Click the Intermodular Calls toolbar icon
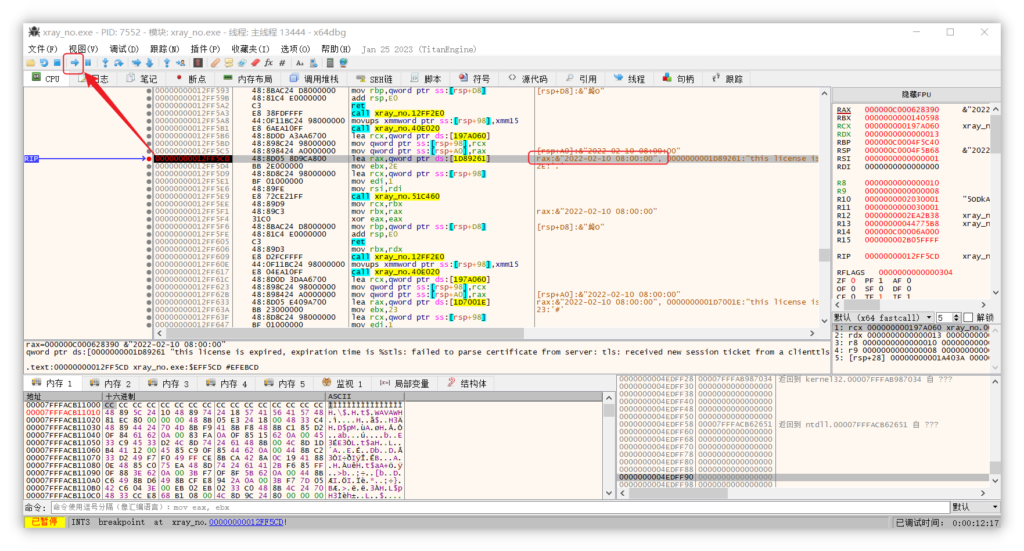 pos(313,63)
